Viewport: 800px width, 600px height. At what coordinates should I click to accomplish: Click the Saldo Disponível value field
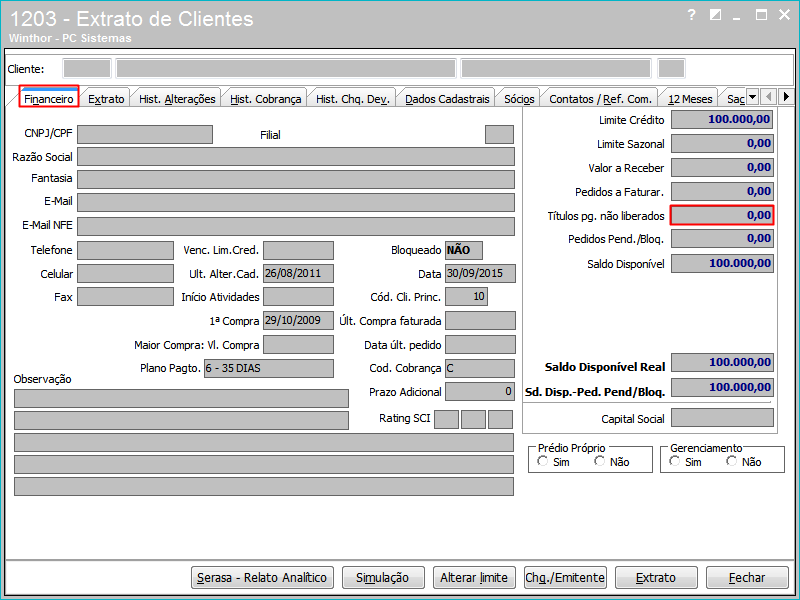(722, 263)
